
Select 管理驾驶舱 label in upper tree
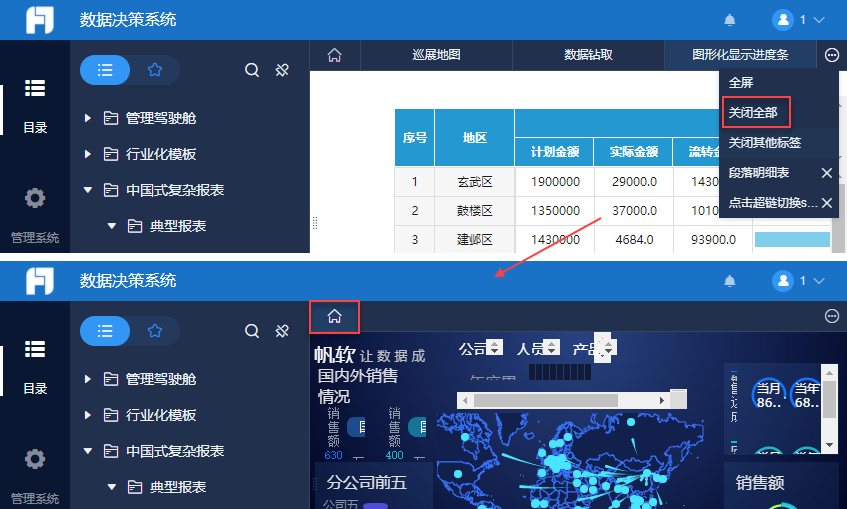[161, 118]
